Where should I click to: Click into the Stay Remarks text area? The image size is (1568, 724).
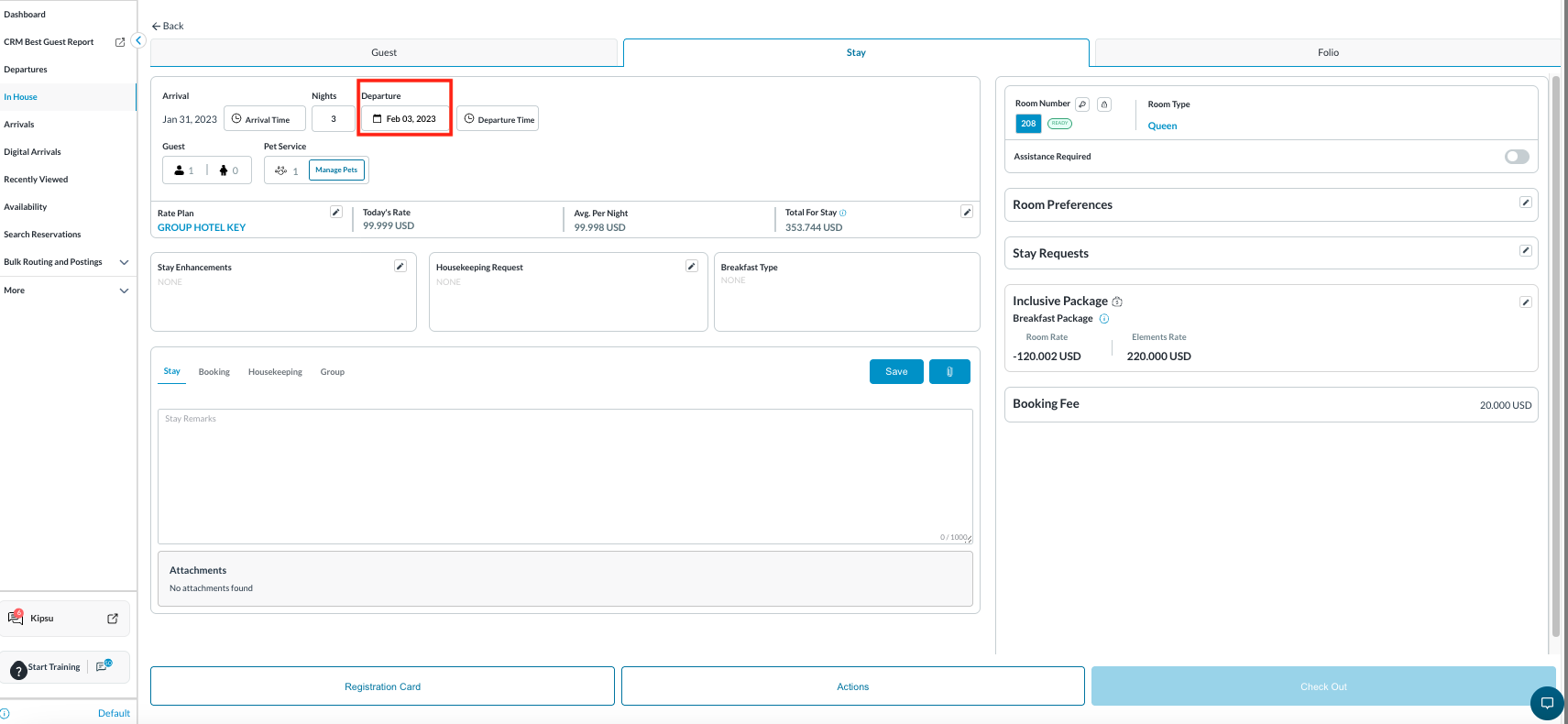coord(565,477)
